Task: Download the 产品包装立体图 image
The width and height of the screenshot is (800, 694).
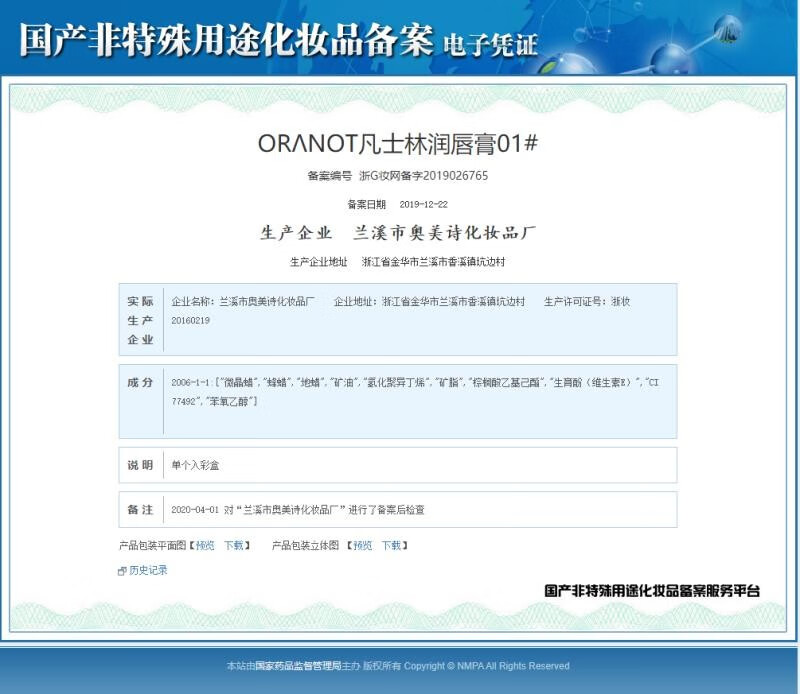Action: (392, 546)
